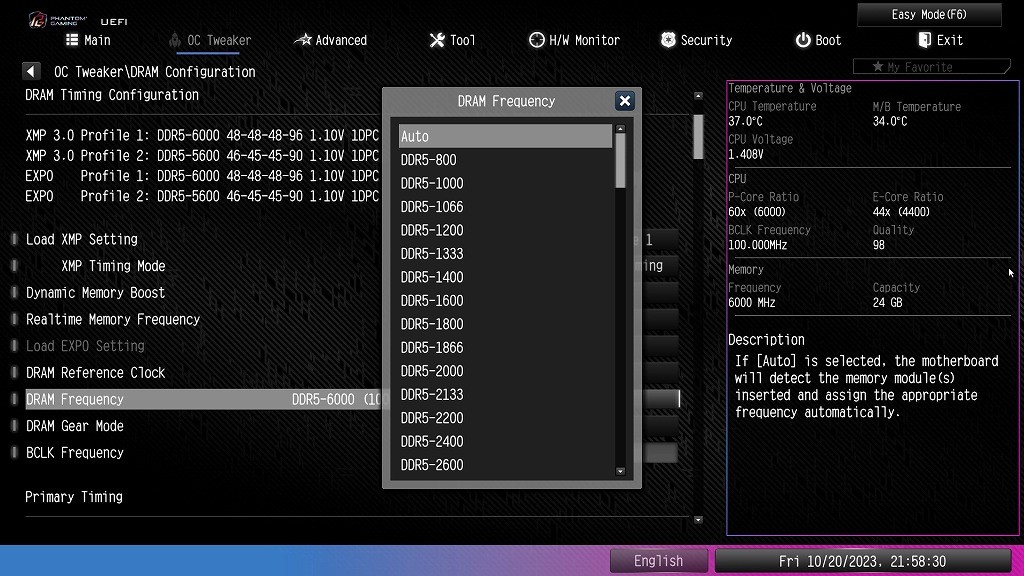This screenshot has height=576, width=1024.
Task: Click the main page scroll-down arrow
Action: click(x=698, y=521)
